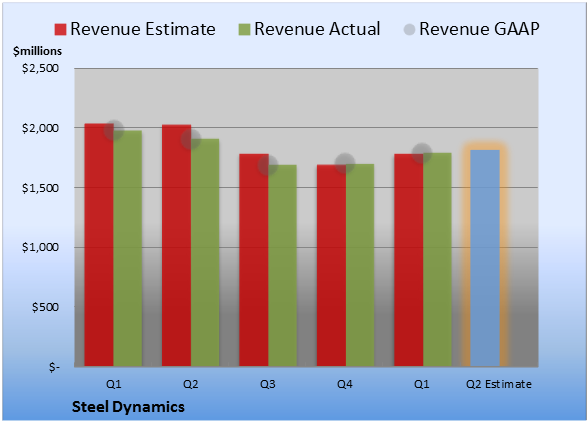Image resolution: width=588 pixels, height=422 pixels.
Task: Click the green Revenue Actual legend swatch
Action: click(244, 29)
